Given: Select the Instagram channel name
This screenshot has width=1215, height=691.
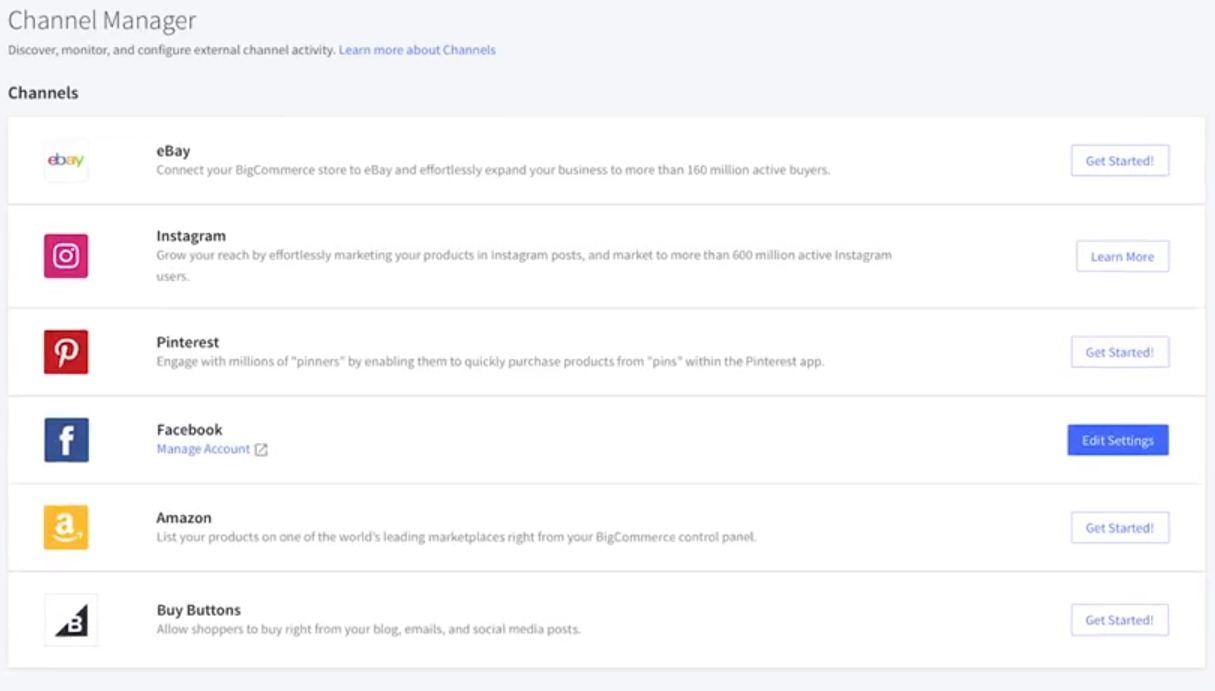Looking at the screenshot, I should coord(191,236).
